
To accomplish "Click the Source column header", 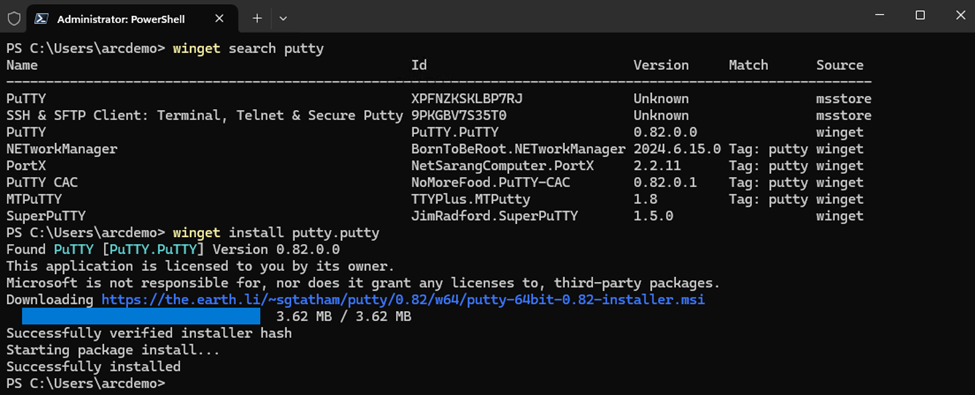I will tap(839, 65).
